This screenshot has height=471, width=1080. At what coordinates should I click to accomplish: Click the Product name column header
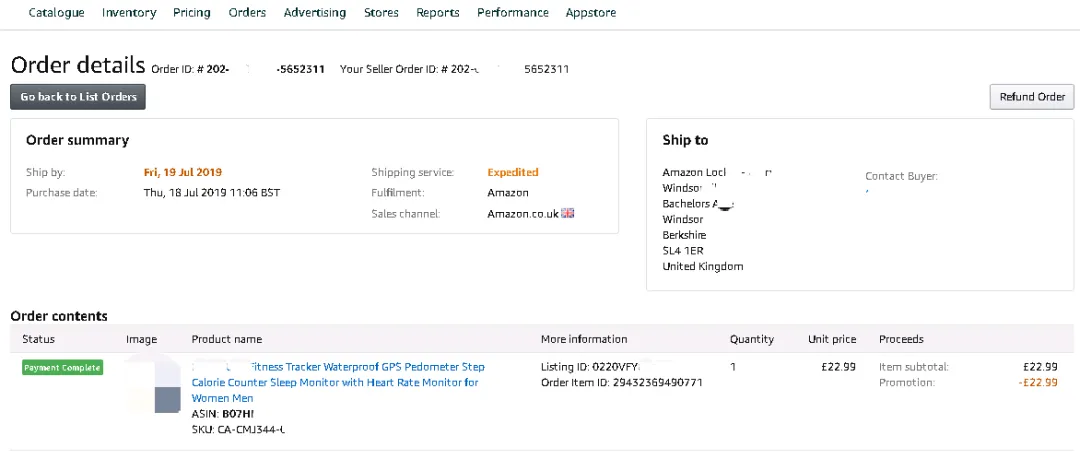[x=227, y=339]
